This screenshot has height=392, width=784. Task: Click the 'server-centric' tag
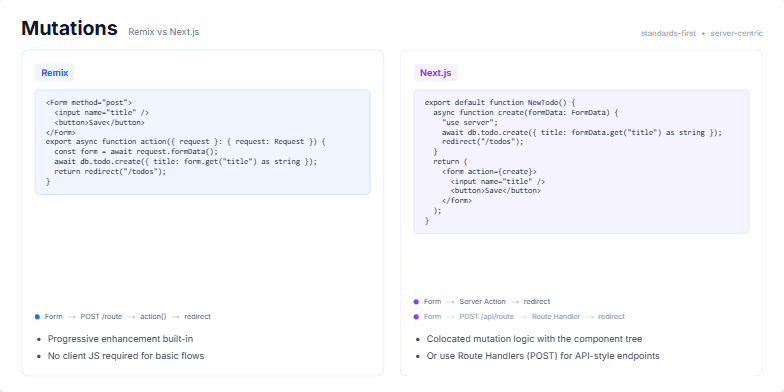coord(736,34)
